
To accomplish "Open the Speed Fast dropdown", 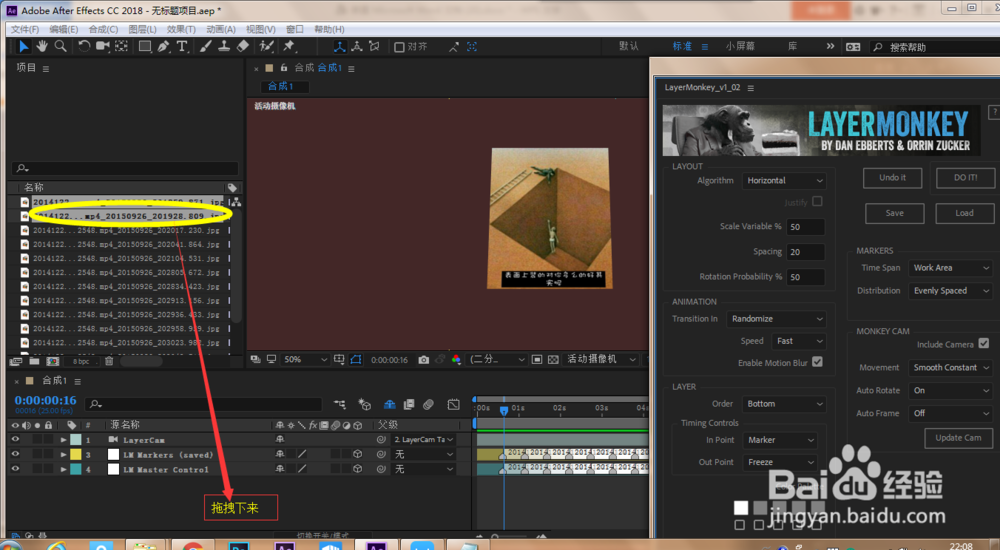I will [x=799, y=341].
